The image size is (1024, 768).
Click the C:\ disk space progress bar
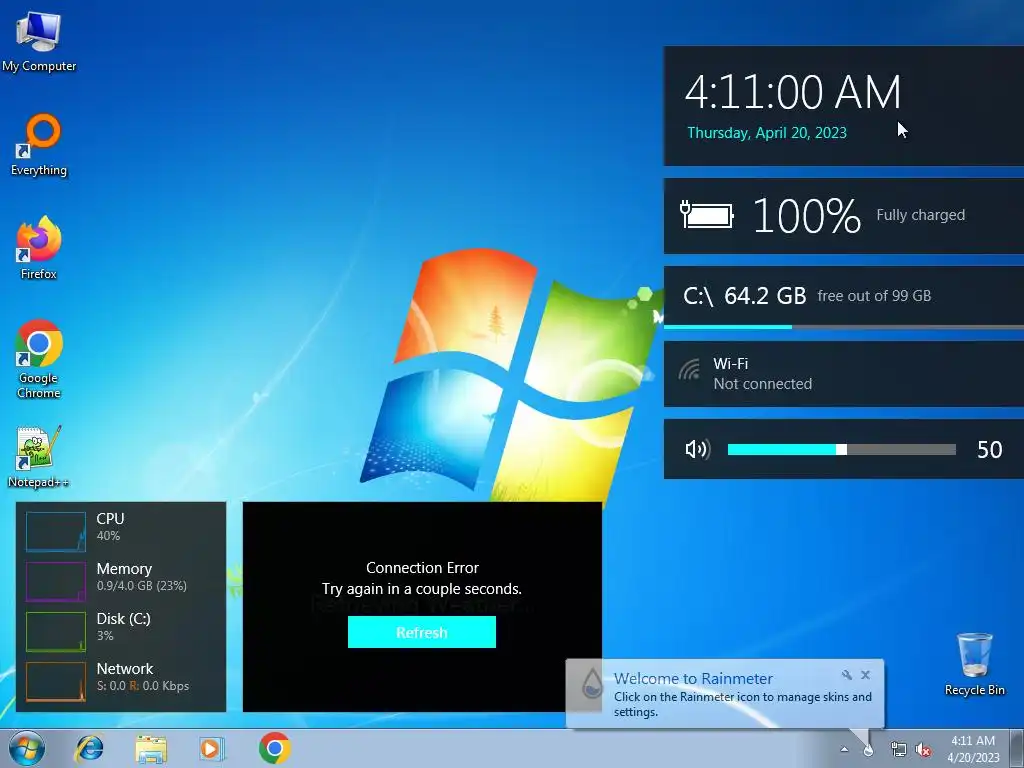(x=844, y=327)
